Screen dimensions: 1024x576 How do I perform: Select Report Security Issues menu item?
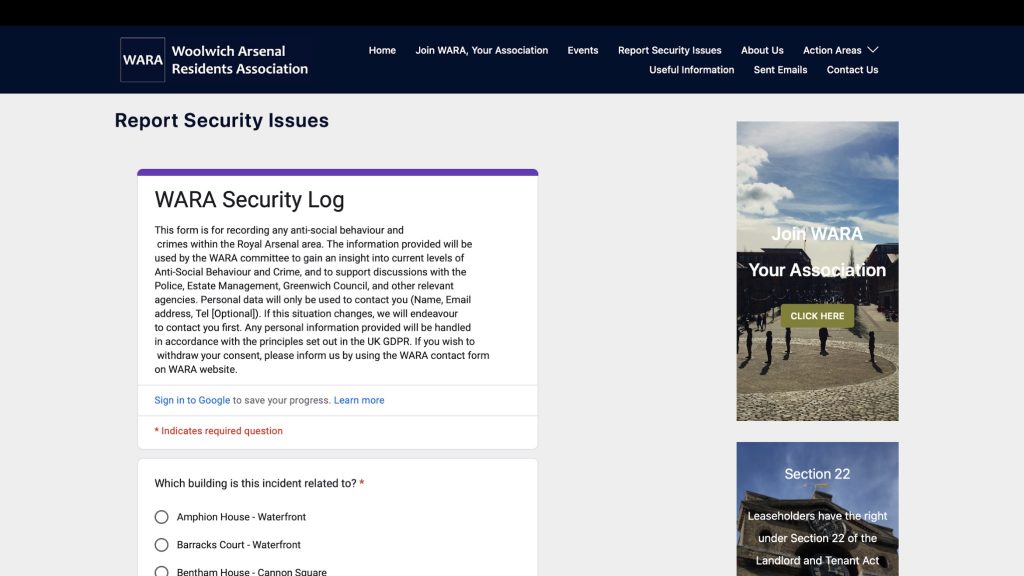pos(669,50)
